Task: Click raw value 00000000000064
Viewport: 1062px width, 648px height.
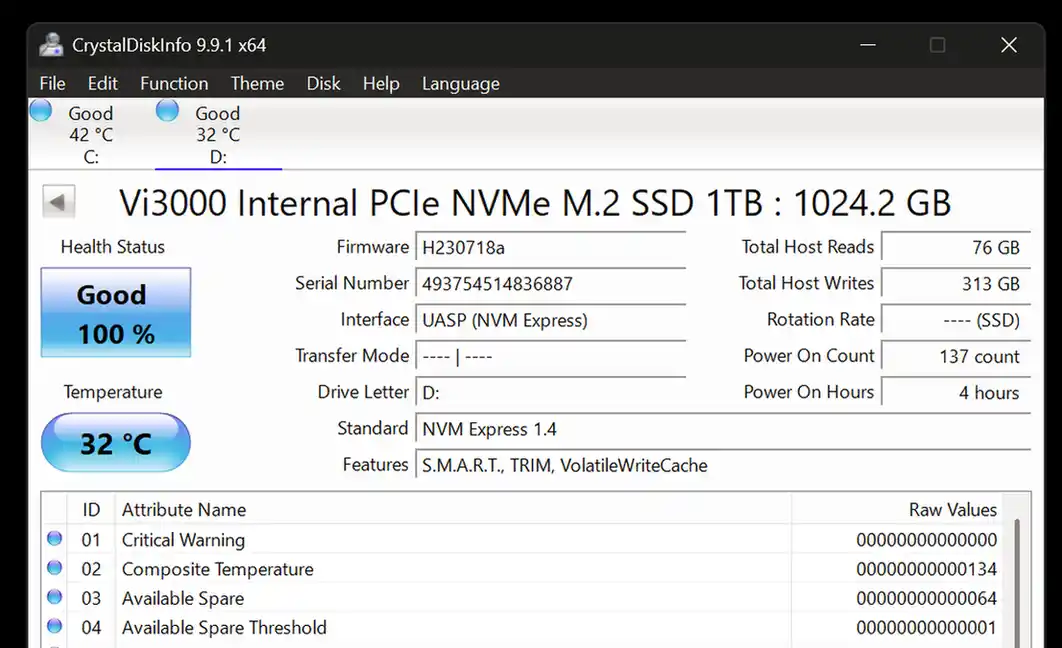Action: [927, 598]
